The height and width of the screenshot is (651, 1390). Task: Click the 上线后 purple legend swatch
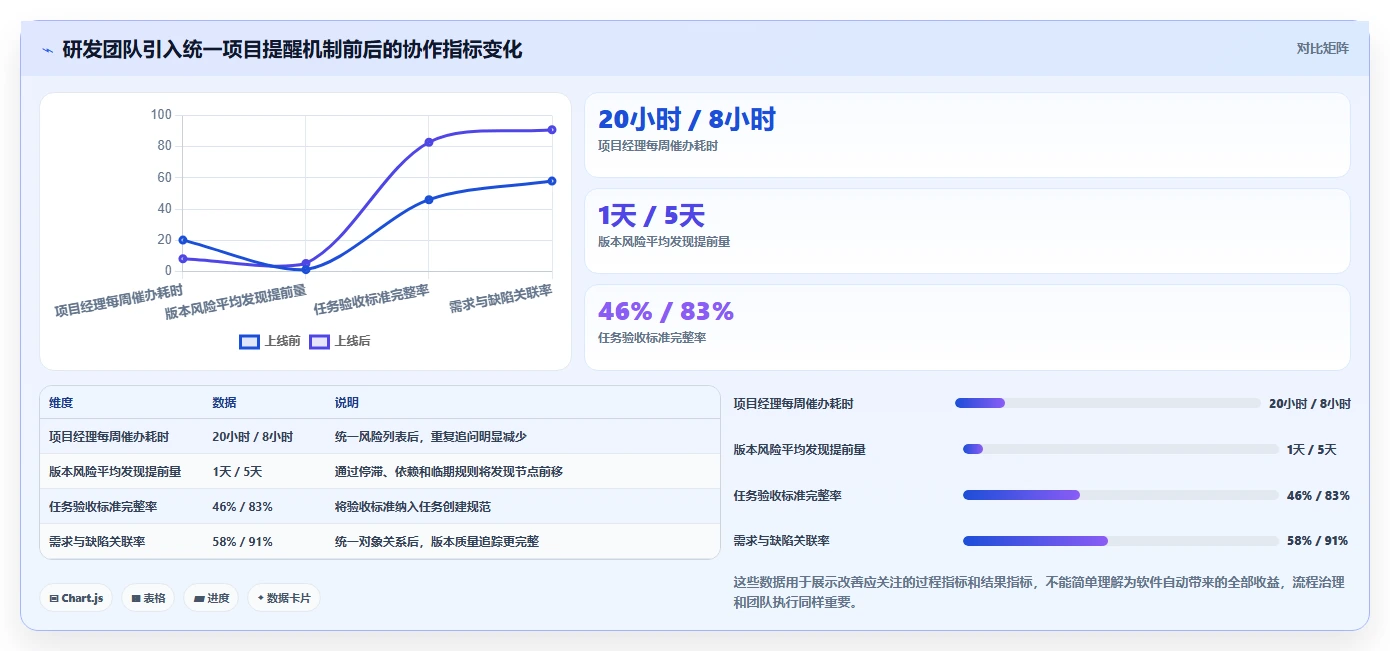coord(319,341)
